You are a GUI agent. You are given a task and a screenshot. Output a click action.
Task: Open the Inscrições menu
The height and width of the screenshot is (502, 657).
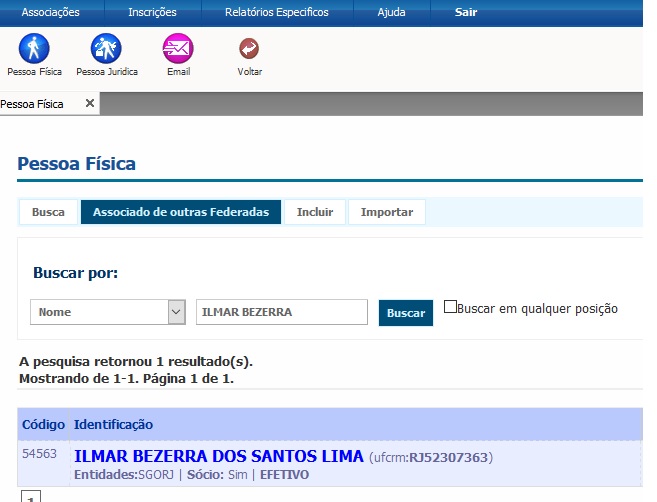(x=152, y=13)
